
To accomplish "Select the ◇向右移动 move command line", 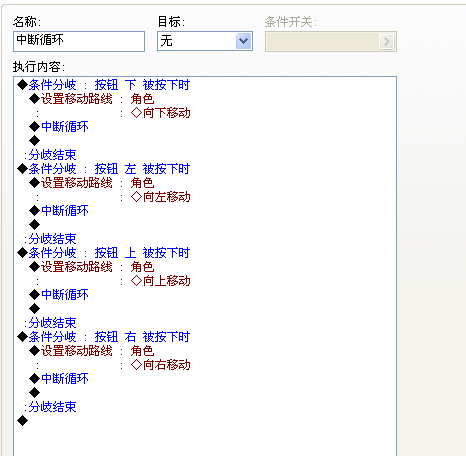I will (161, 365).
